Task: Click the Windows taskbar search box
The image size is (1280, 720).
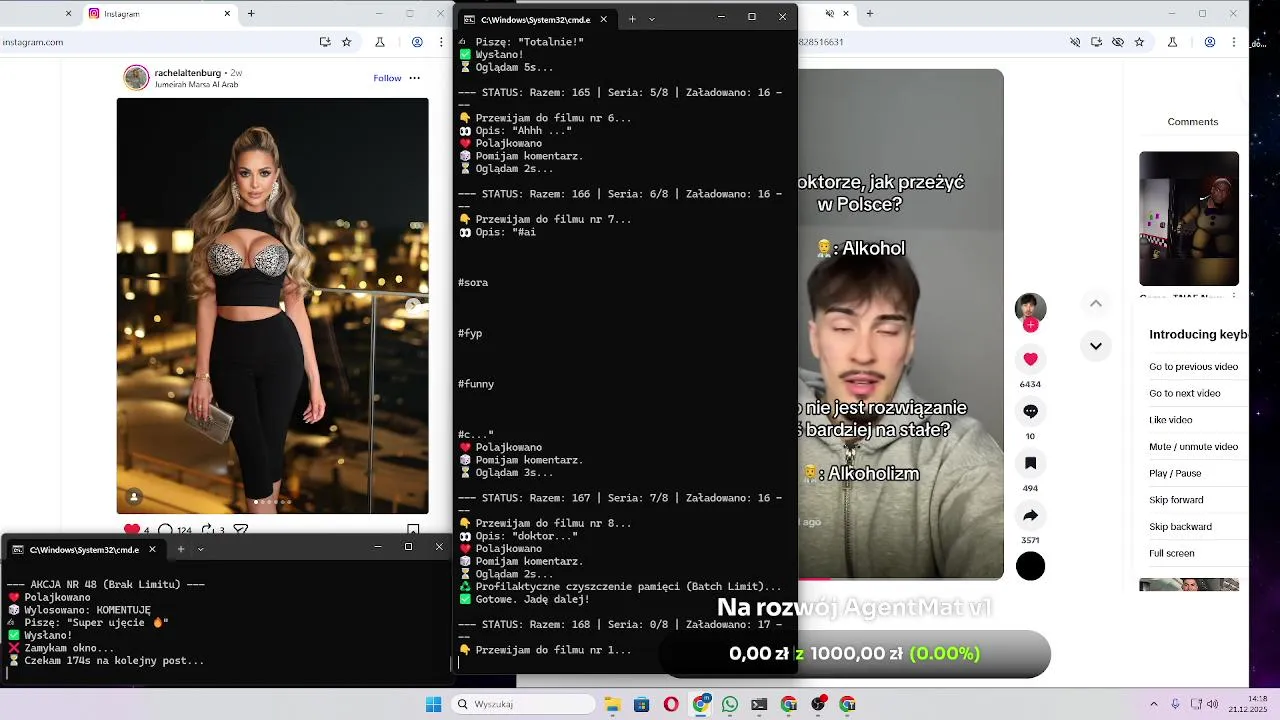Action: point(522,704)
